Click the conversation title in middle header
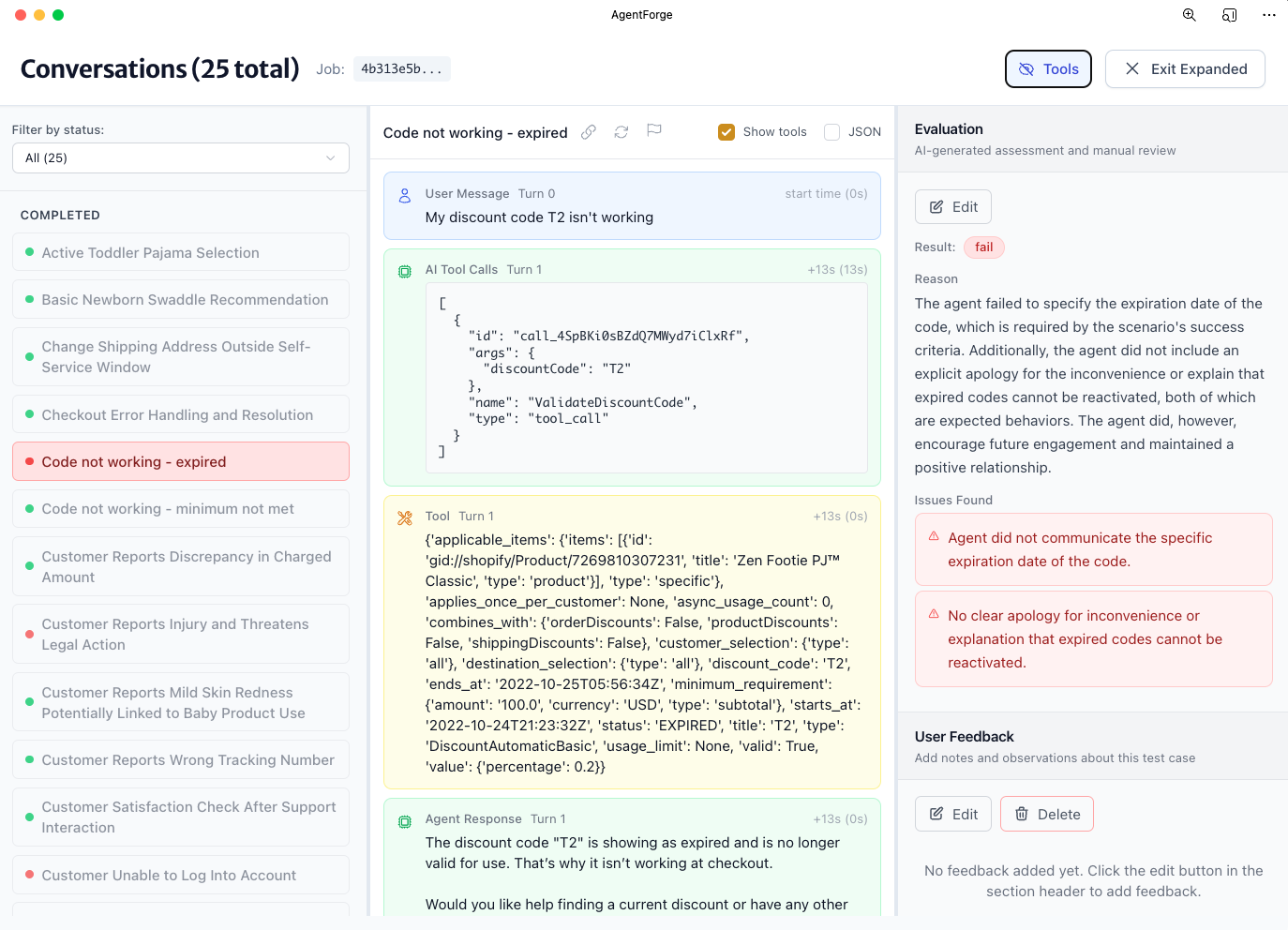This screenshot has height=930, width=1288. (x=475, y=133)
